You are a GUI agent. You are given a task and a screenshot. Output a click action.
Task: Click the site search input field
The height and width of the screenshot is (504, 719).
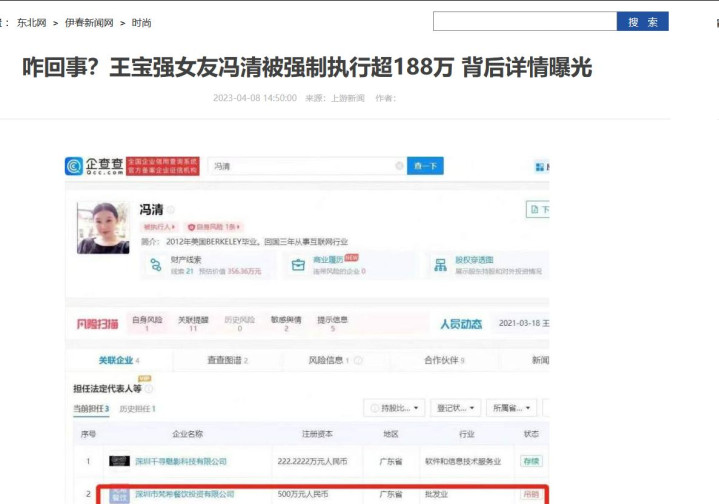tap(525, 22)
